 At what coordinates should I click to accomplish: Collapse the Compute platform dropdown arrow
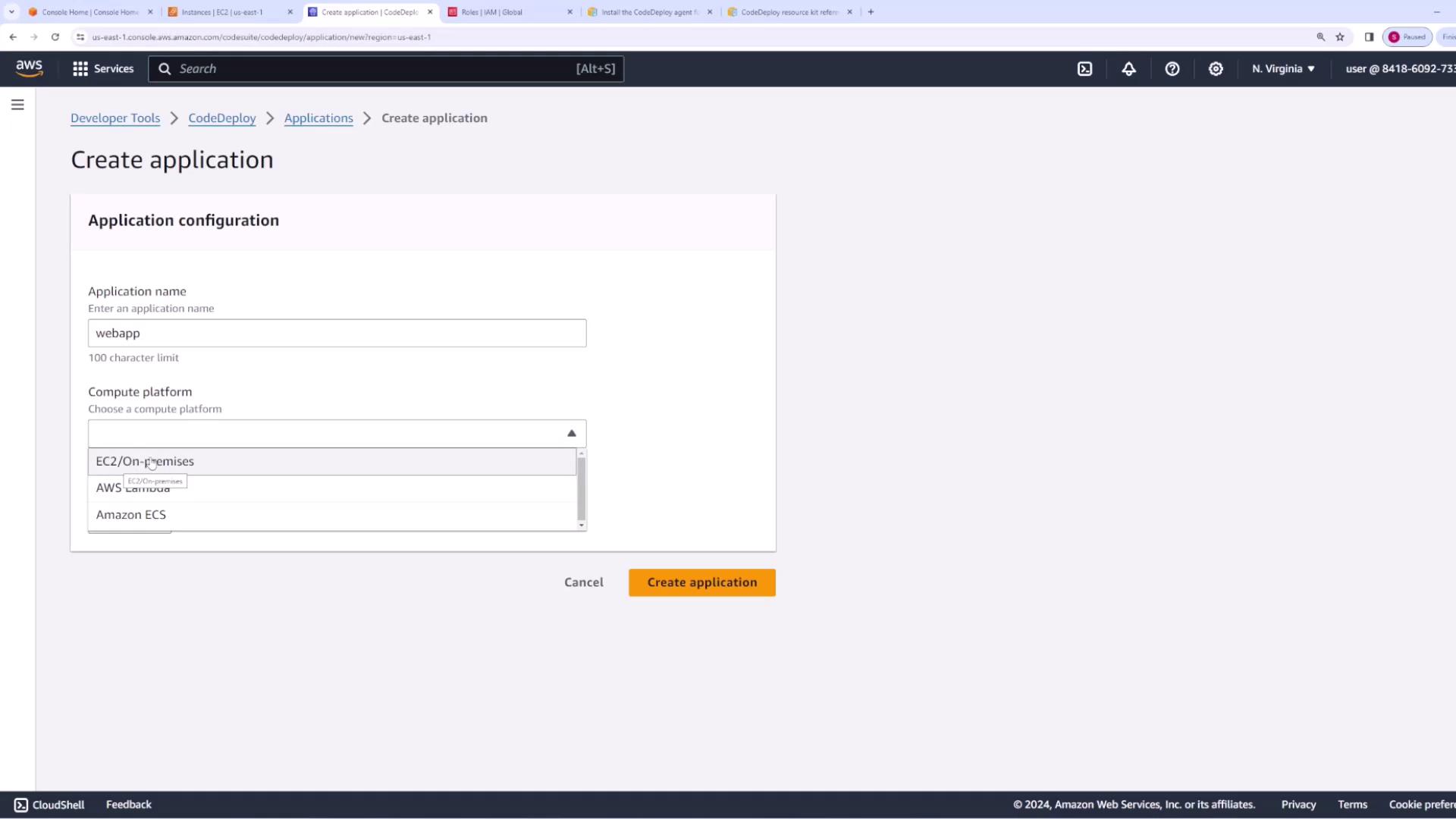click(x=571, y=434)
